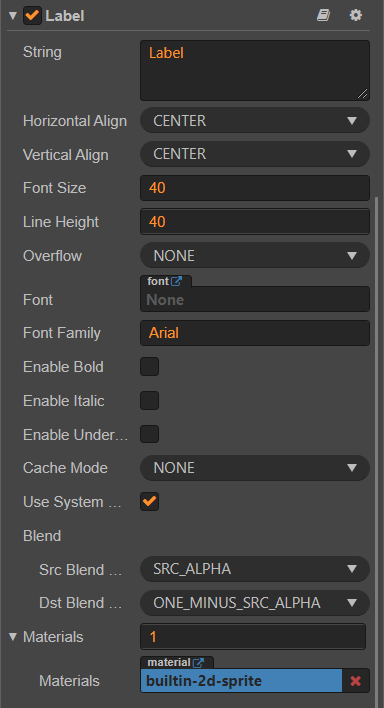Screen dimensions: 384x708
Task: Click the Font Size input field
Action: (255, 188)
